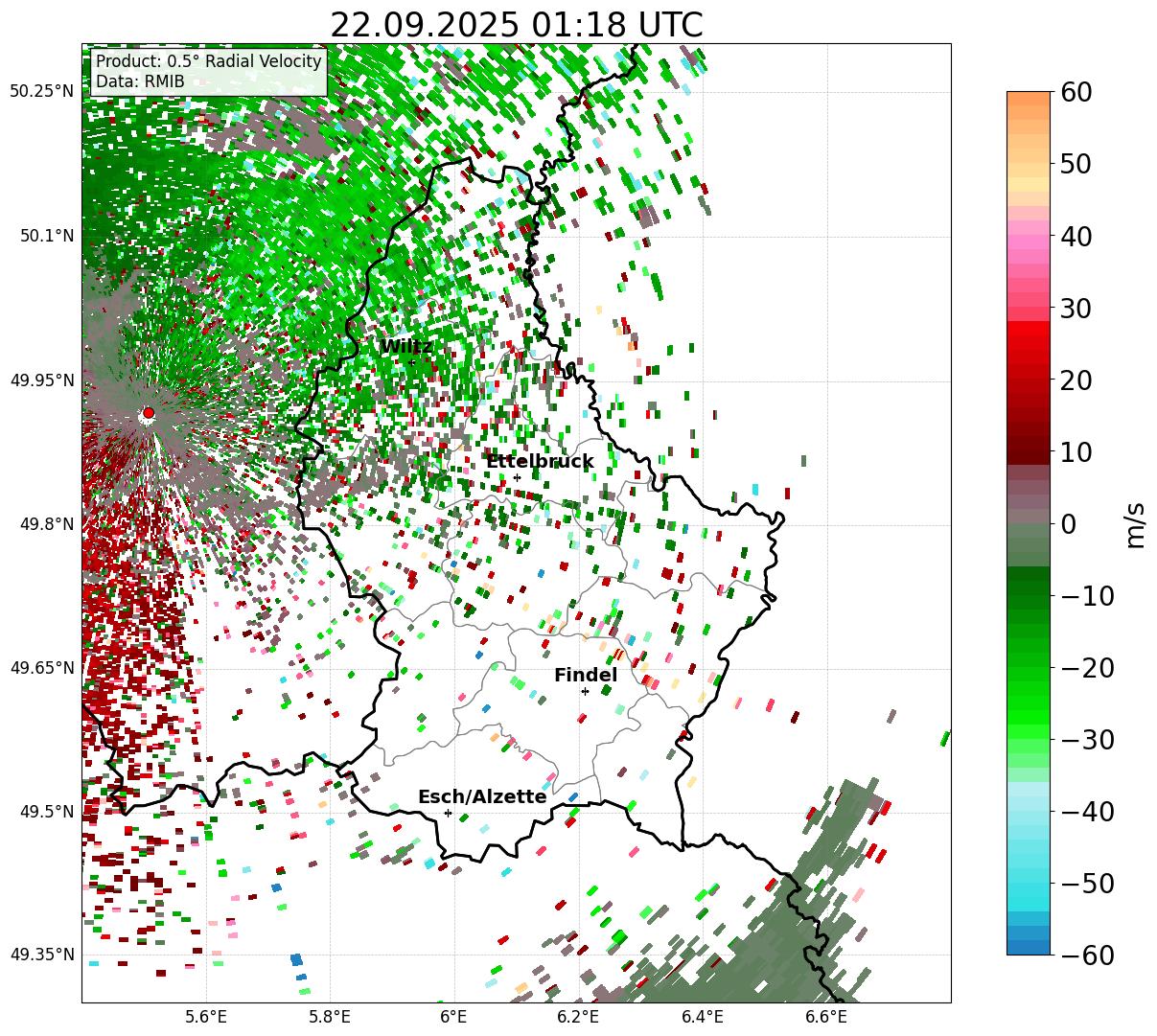Select the "Product: 0.5° Radial Velocity" label
This screenshot has width=1157, height=1036.
tap(209, 61)
